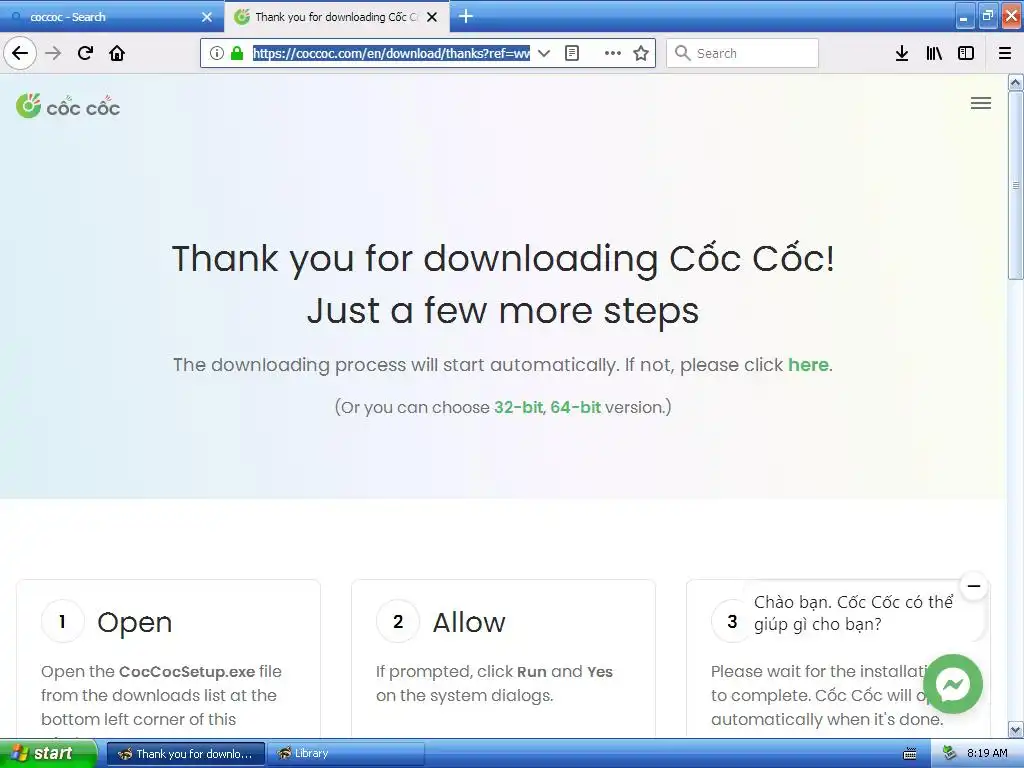Click the Cốc Cốc logo
Screen dimensions: 1024x768
68,106
